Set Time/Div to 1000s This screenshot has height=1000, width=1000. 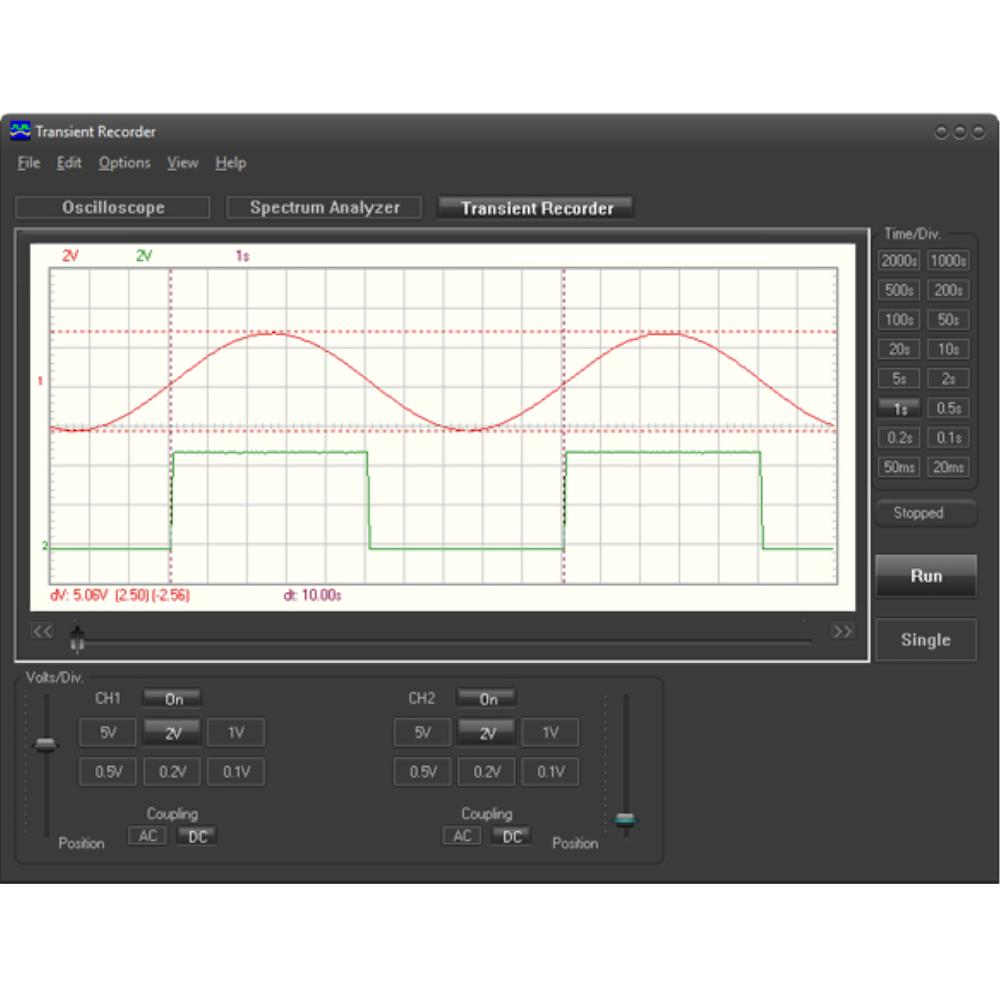point(948,261)
